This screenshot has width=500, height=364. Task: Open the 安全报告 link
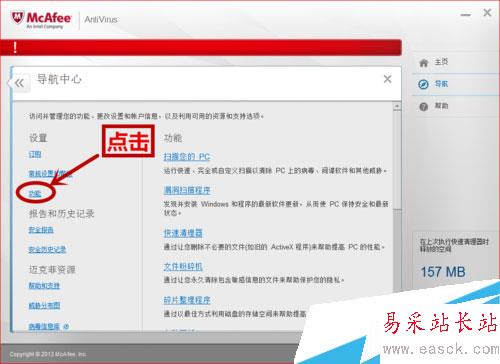(x=41, y=230)
